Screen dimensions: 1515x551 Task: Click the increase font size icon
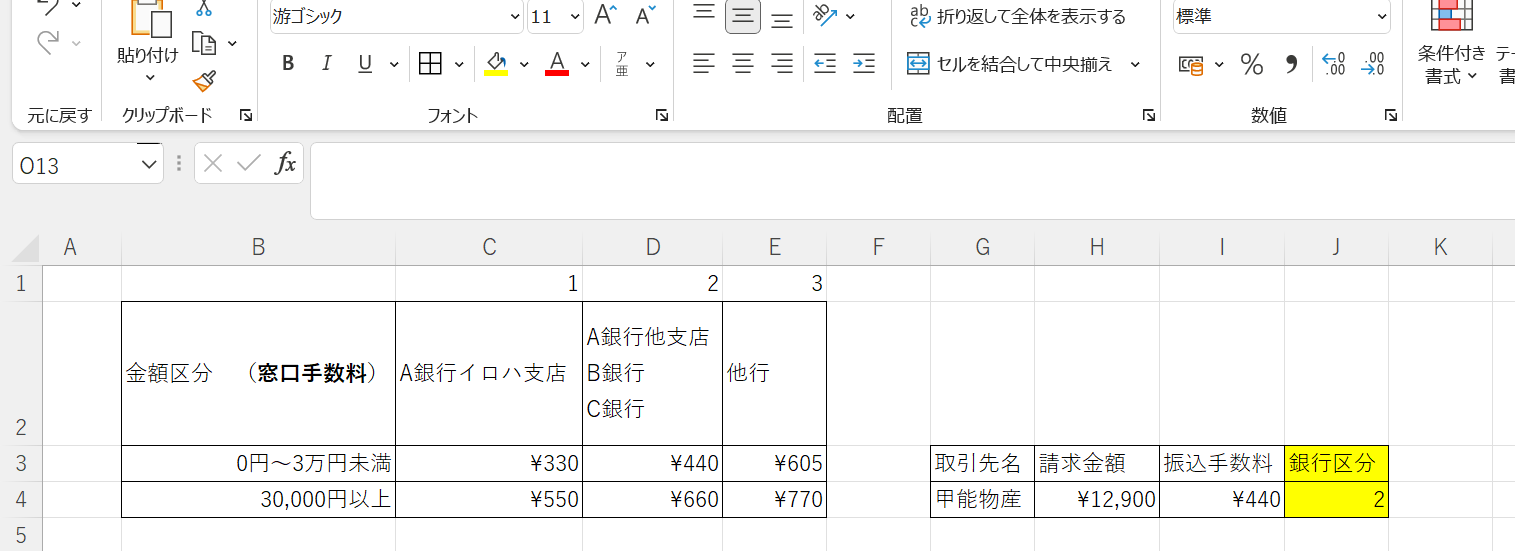coord(605,15)
